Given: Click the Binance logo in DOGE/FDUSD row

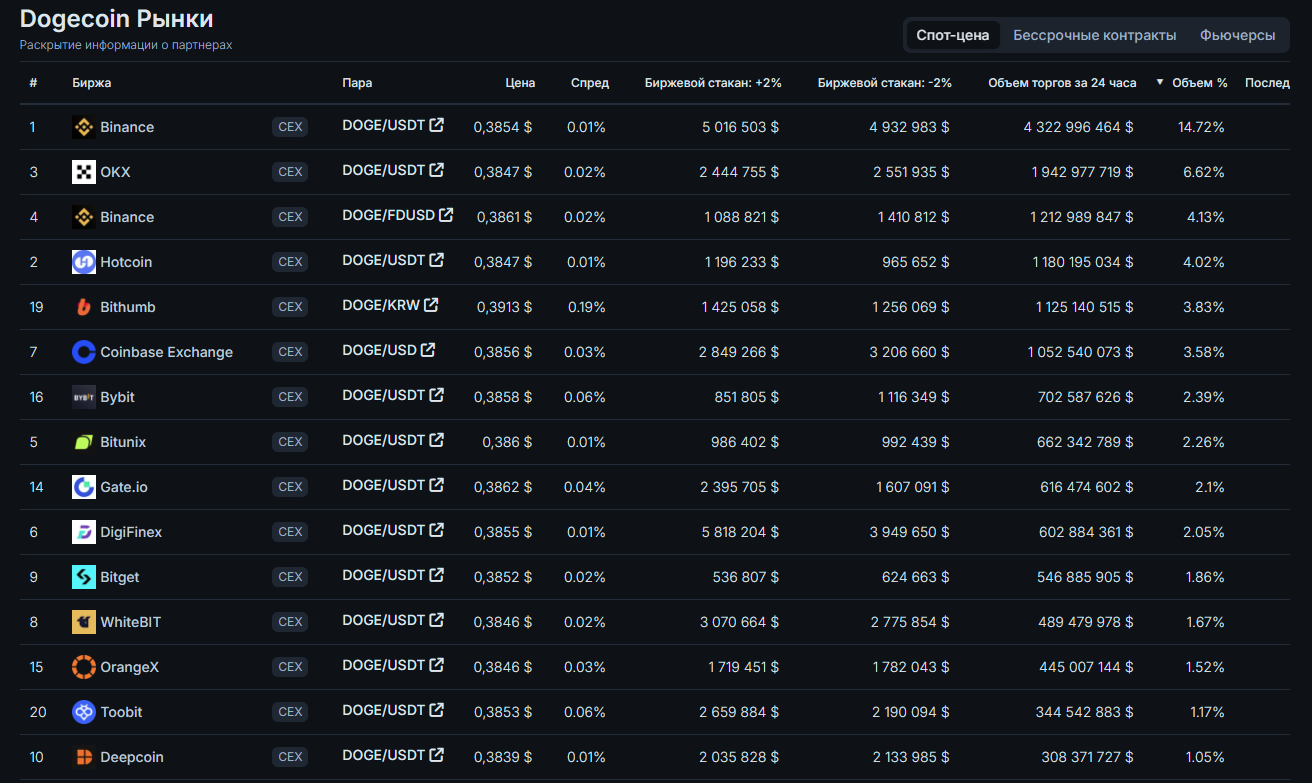Looking at the screenshot, I should [x=84, y=217].
